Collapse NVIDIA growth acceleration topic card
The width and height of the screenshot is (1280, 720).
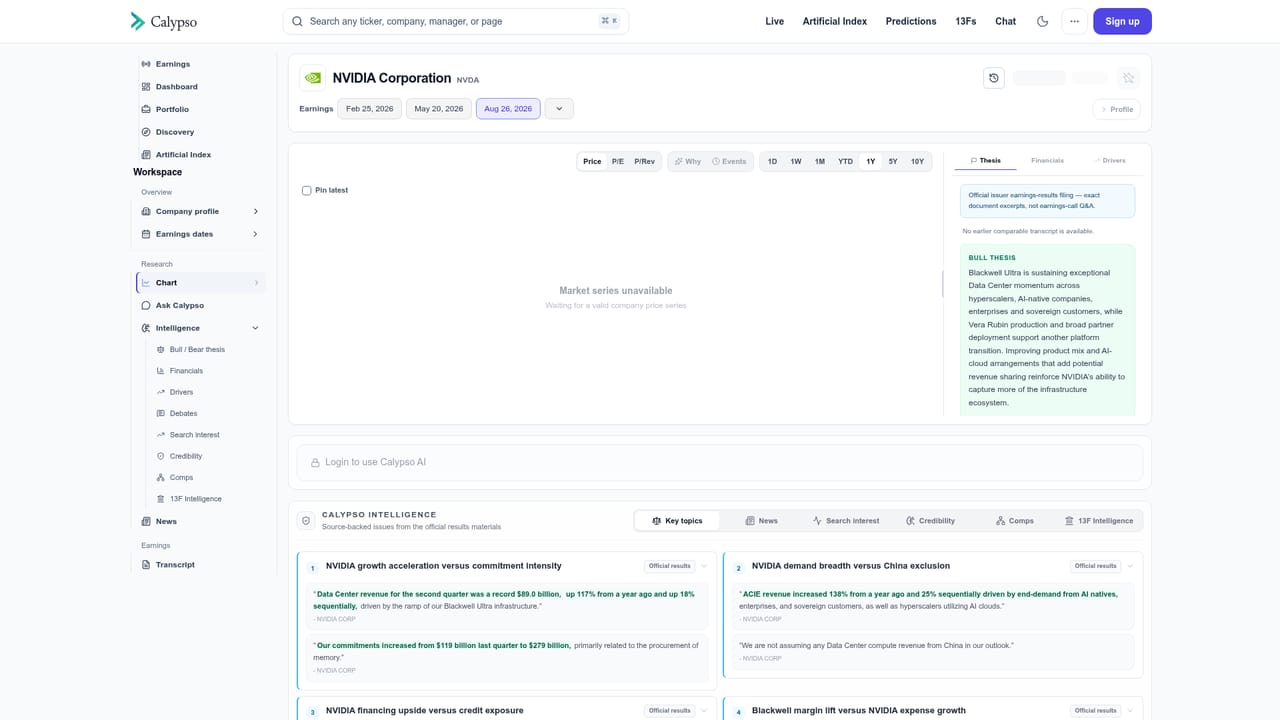click(704, 566)
